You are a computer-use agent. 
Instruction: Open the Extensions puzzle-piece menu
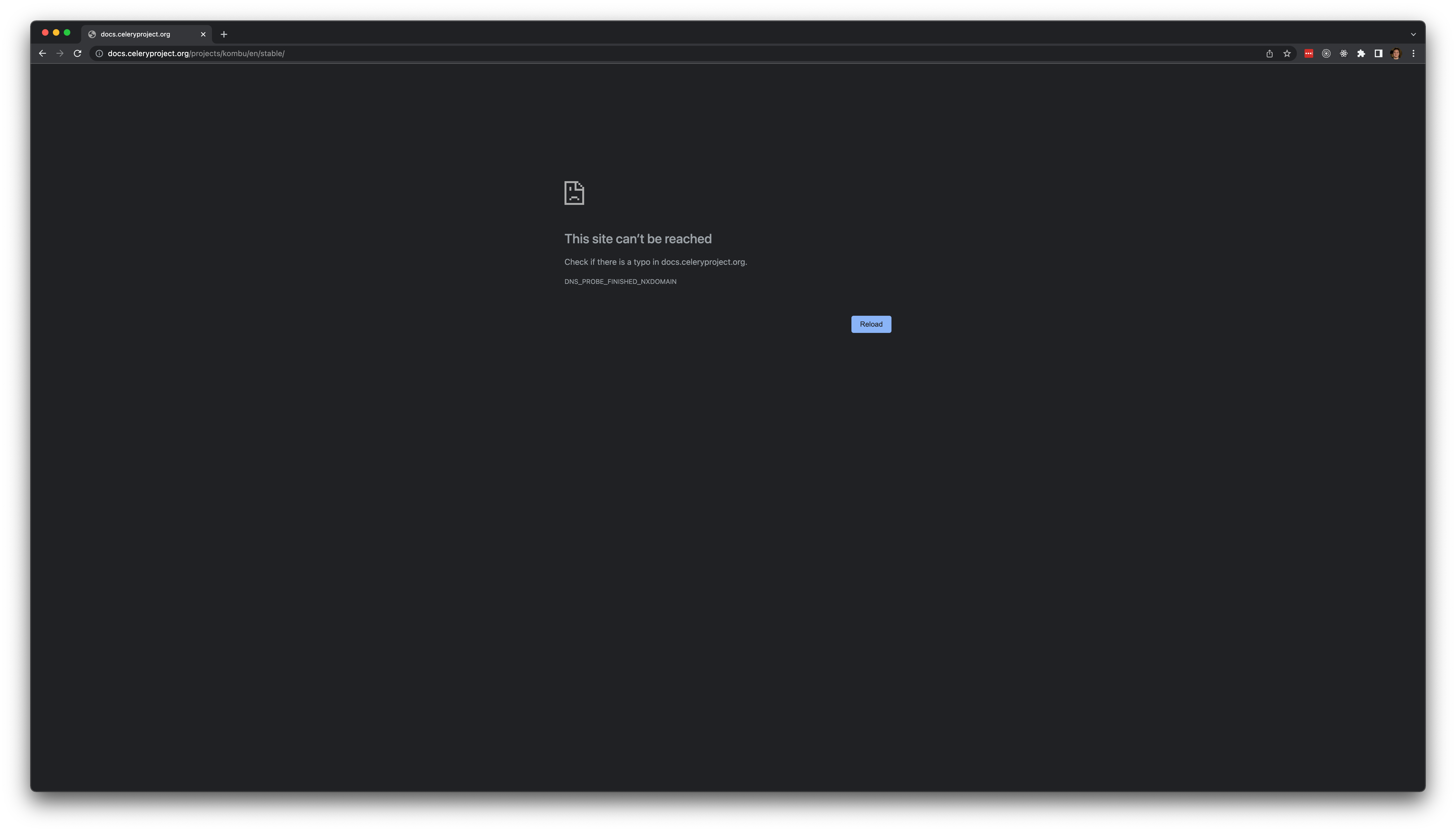[x=1361, y=53]
